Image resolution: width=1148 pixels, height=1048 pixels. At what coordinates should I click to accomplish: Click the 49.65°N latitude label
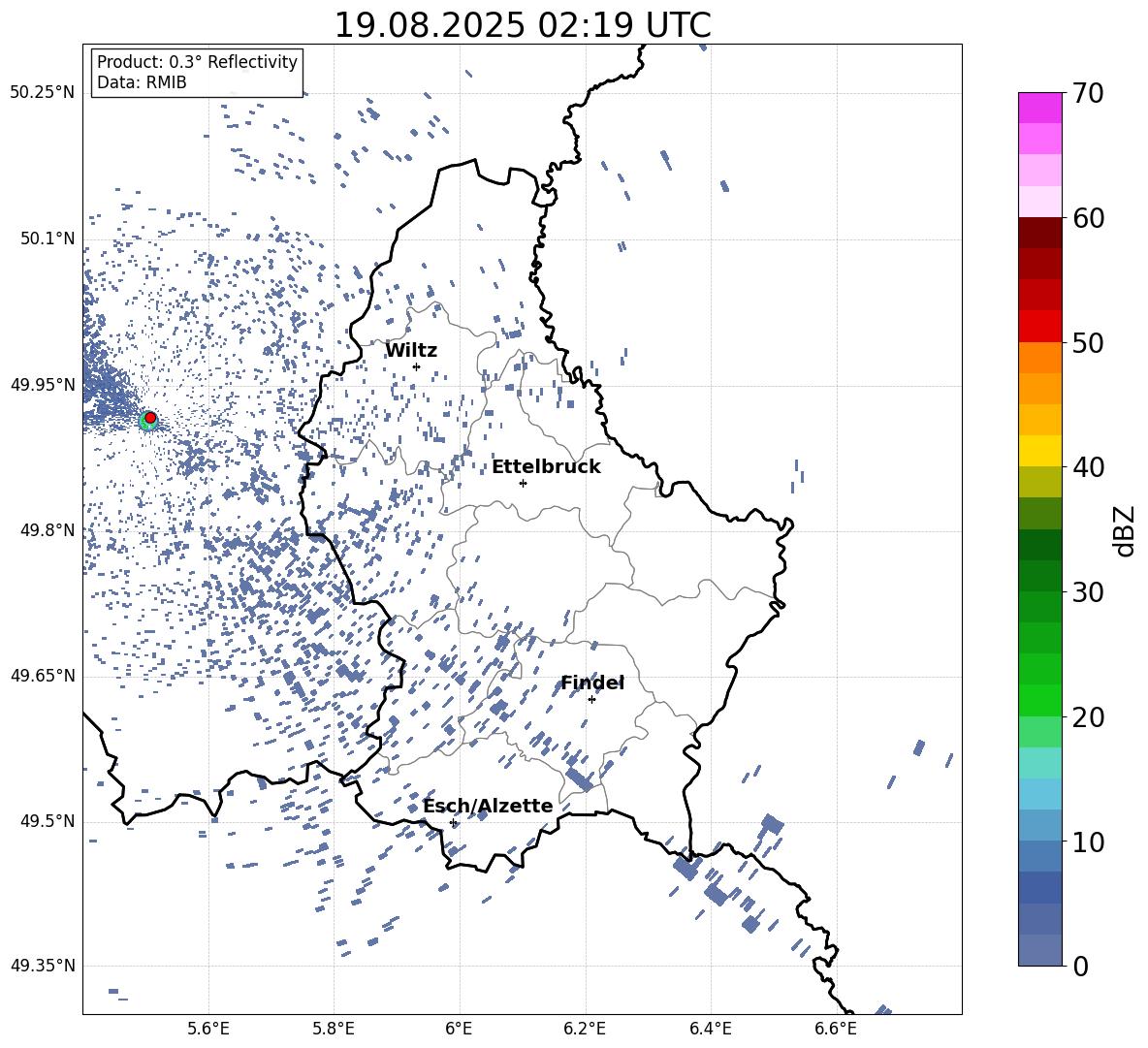[43, 676]
